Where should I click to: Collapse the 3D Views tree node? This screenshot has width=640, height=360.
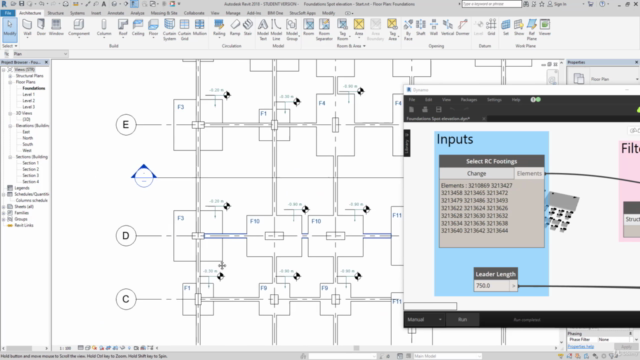coord(10,113)
